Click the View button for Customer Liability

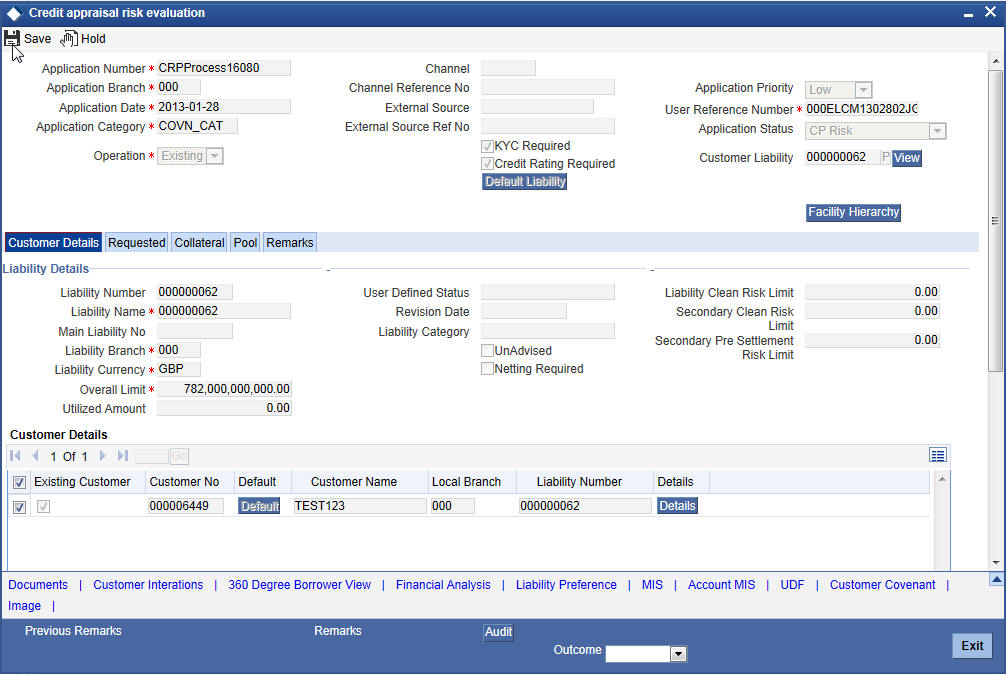(907, 158)
